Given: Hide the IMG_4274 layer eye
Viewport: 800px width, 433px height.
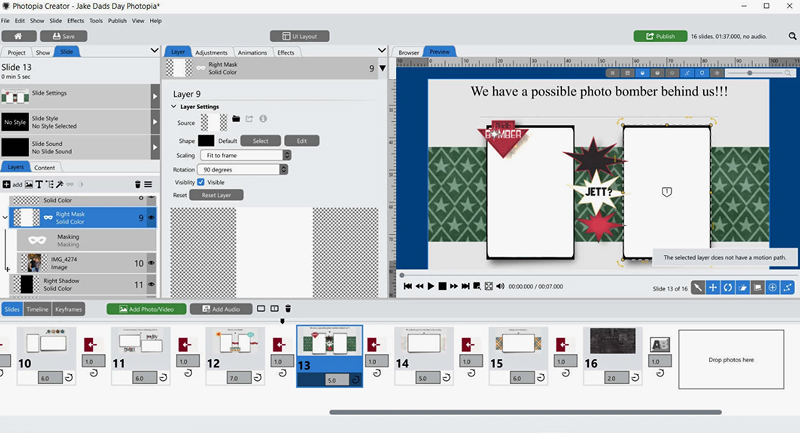Looking at the screenshot, I should pos(151,263).
